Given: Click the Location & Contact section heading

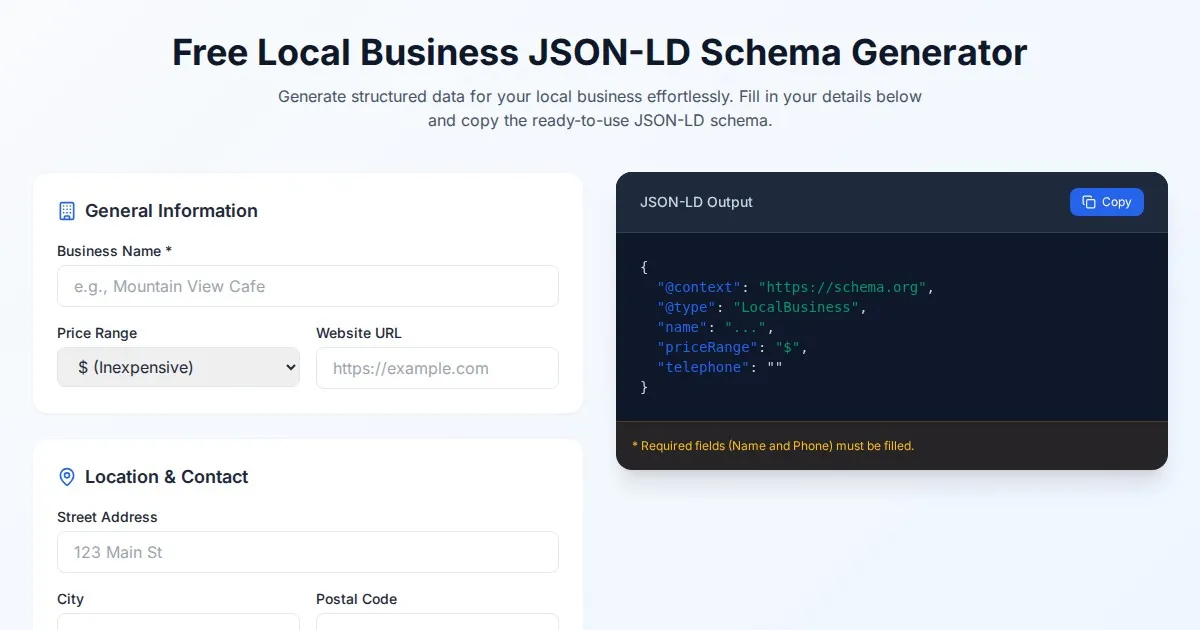Looking at the screenshot, I should 166,477.
